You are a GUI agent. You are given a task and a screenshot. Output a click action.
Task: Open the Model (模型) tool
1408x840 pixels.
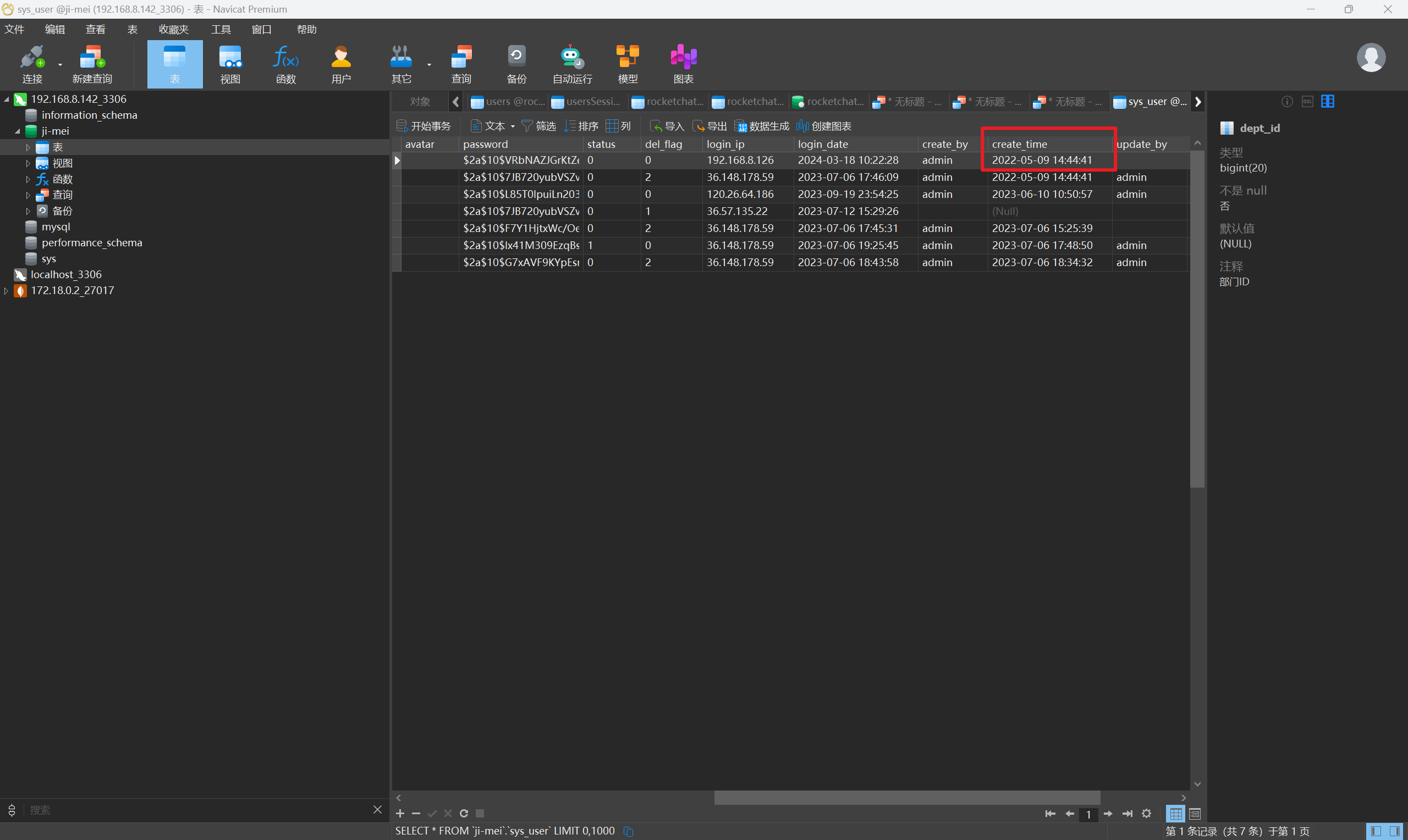click(x=628, y=64)
